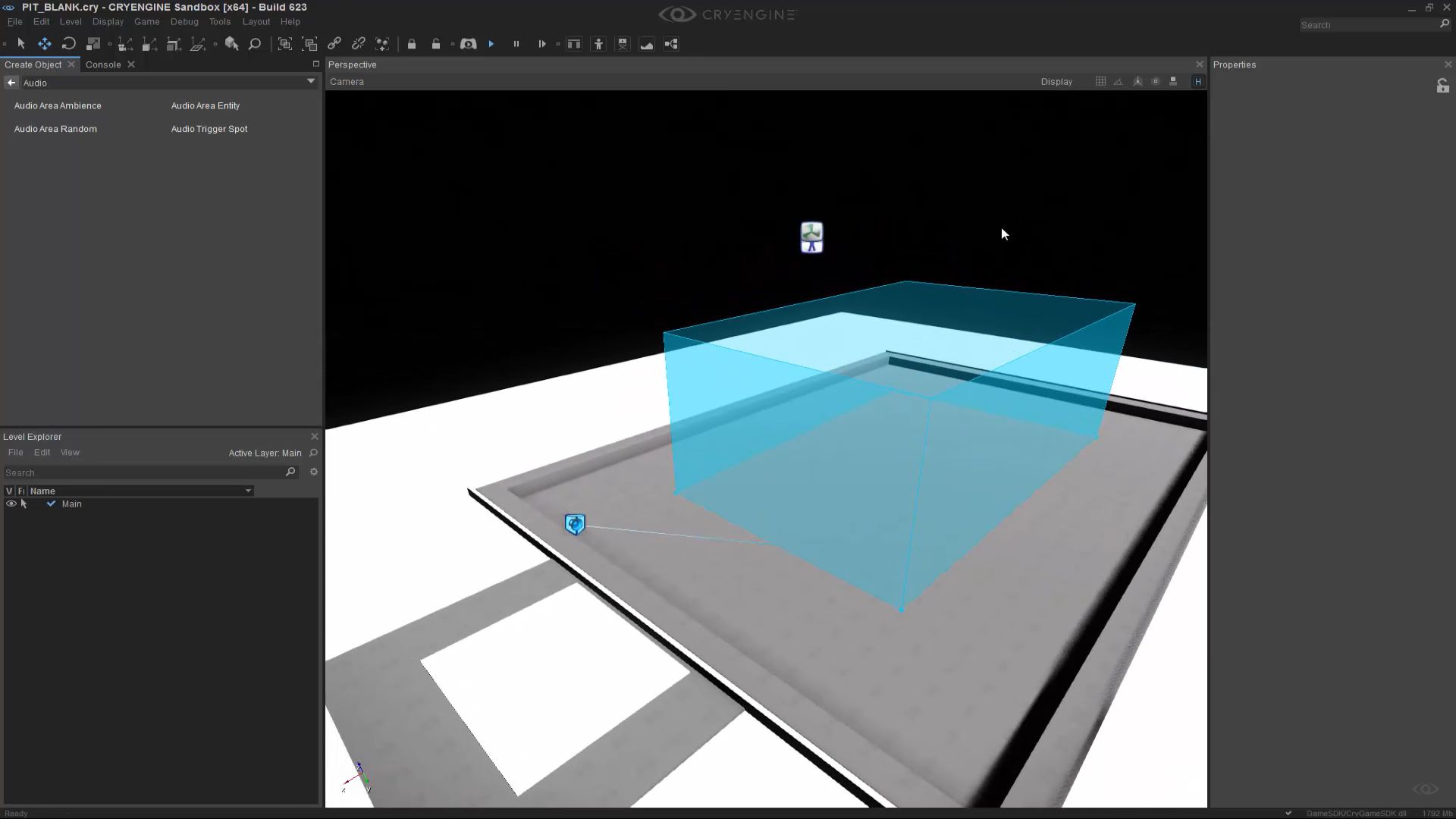Screen dimensions: 1456x819
Task: Toggle the H helpers display in the viewport
Action: (x=1198, y=81)
